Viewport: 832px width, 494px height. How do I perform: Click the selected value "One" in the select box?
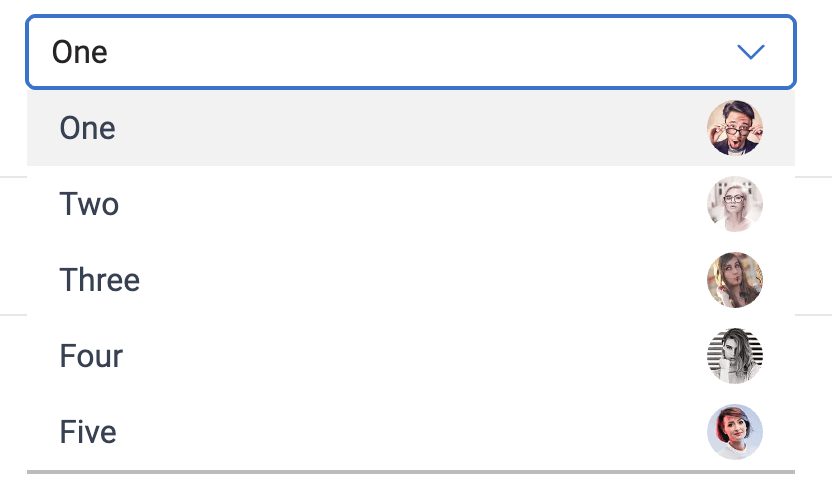[80, 52]
